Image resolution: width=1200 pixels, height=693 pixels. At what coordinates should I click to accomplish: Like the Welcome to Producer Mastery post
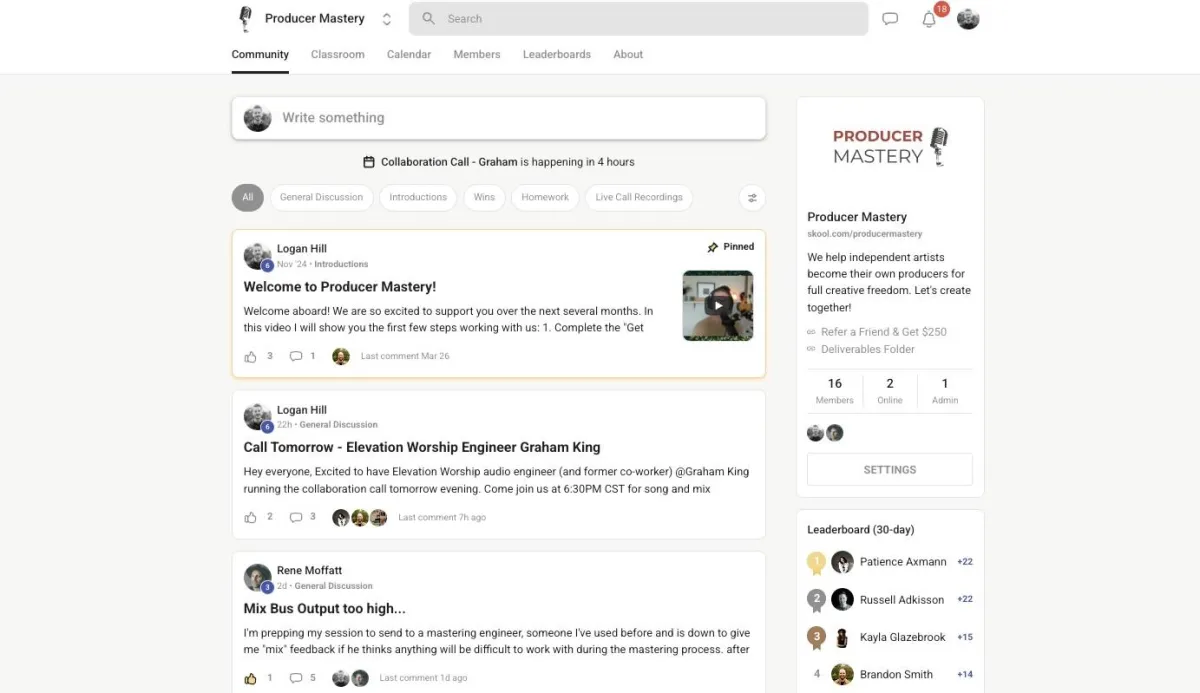click(250, 356)
